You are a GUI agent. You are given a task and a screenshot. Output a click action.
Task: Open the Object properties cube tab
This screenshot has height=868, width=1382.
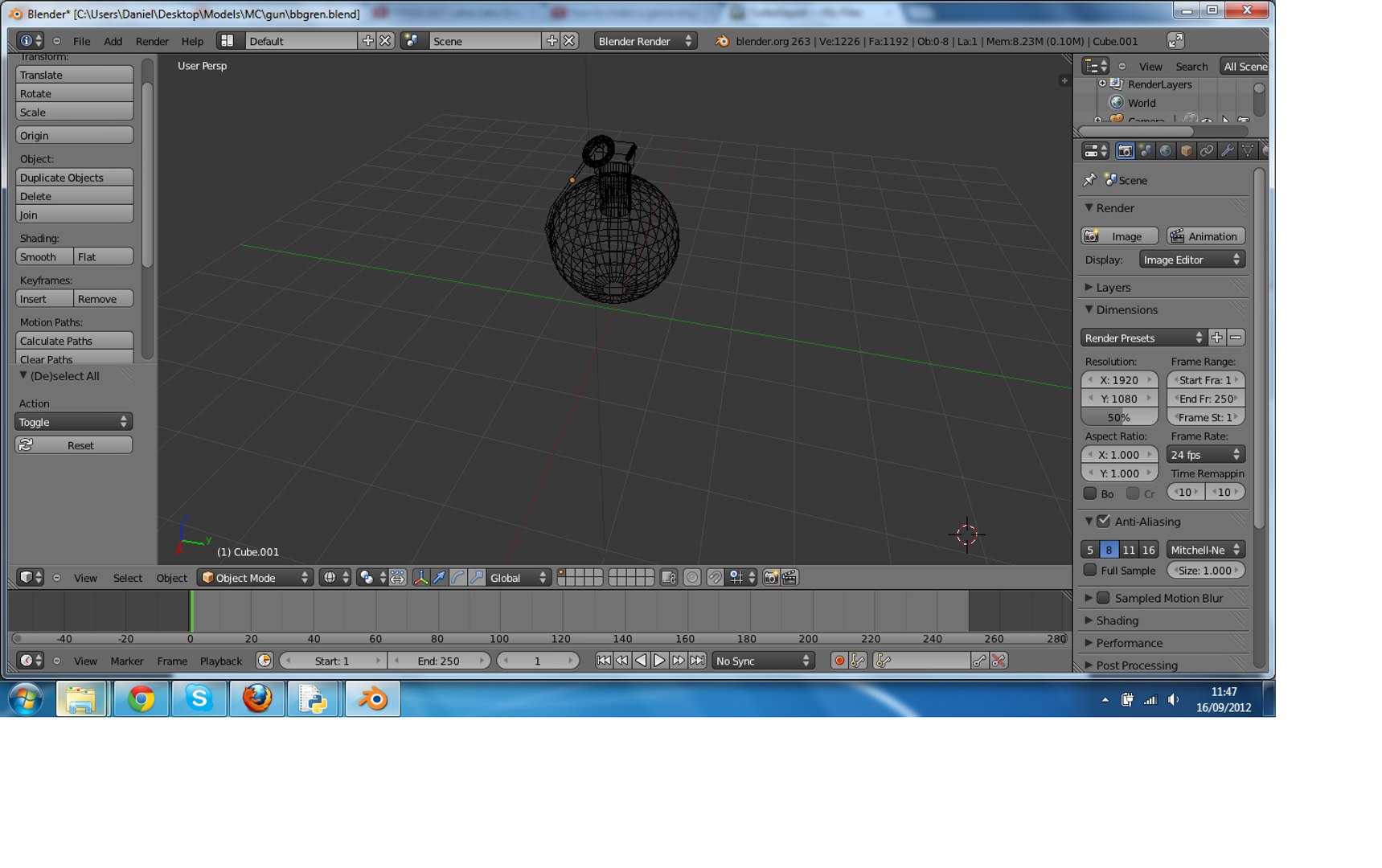1186,151
